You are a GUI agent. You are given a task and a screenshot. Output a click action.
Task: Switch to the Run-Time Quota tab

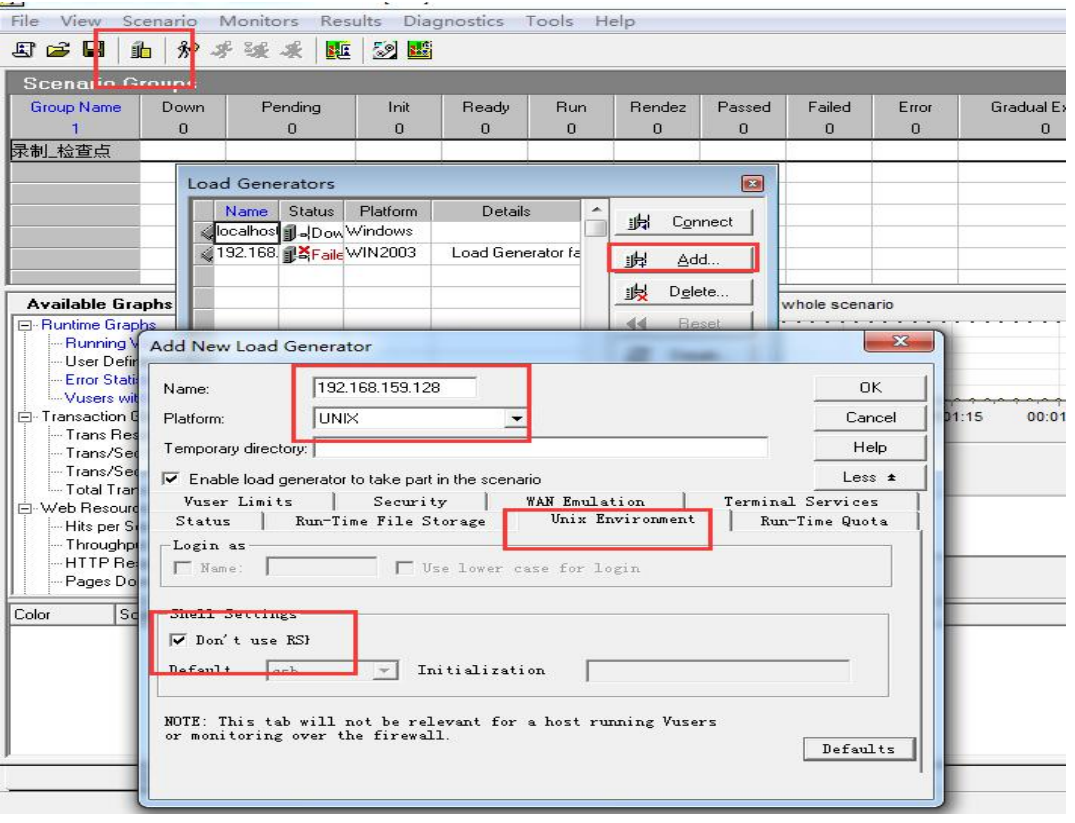click(823, 521)
